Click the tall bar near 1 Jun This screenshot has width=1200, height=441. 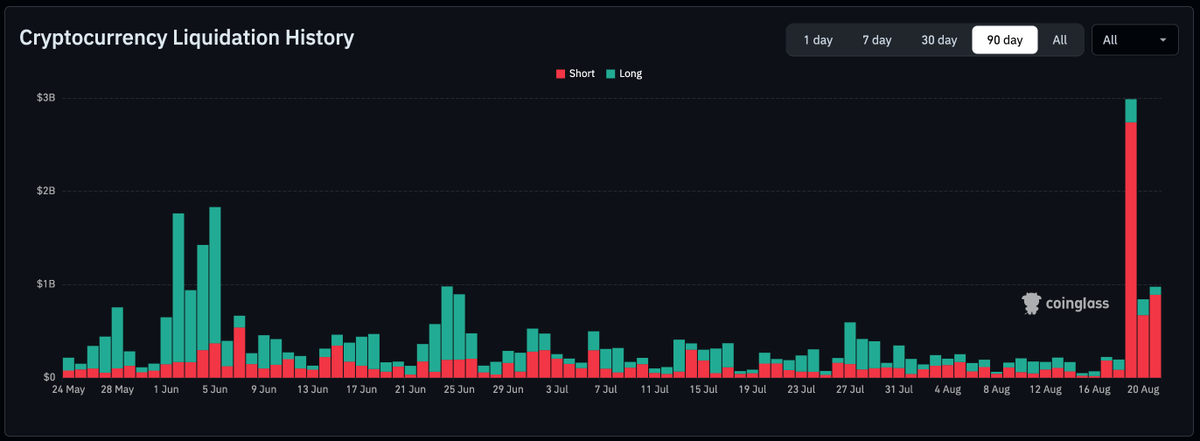tap(178, 295)
